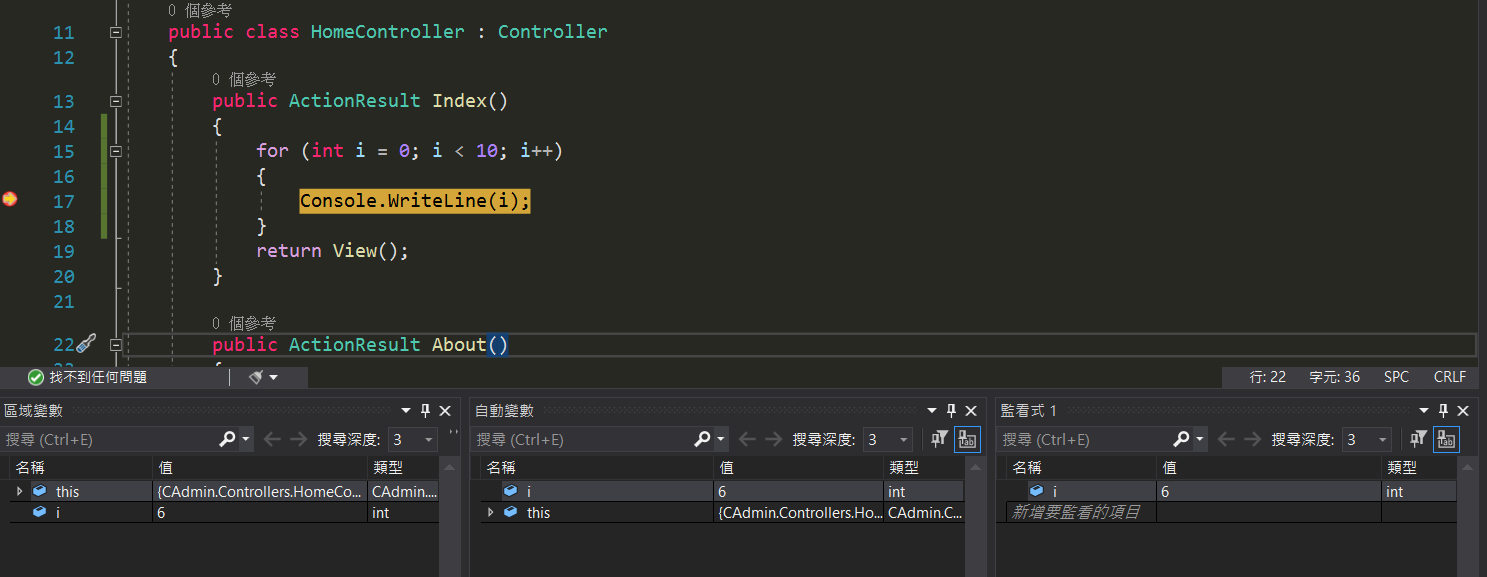
Task: Collapse the HomeController class using the outline box
Action: (x=116, y=32)
